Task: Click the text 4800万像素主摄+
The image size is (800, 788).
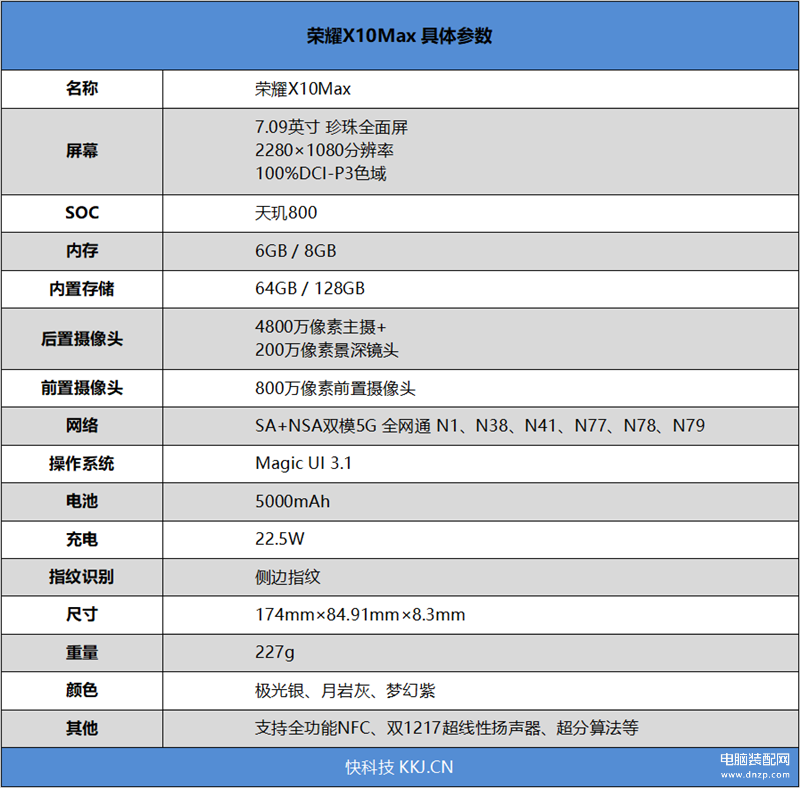Action: [321, 327]
